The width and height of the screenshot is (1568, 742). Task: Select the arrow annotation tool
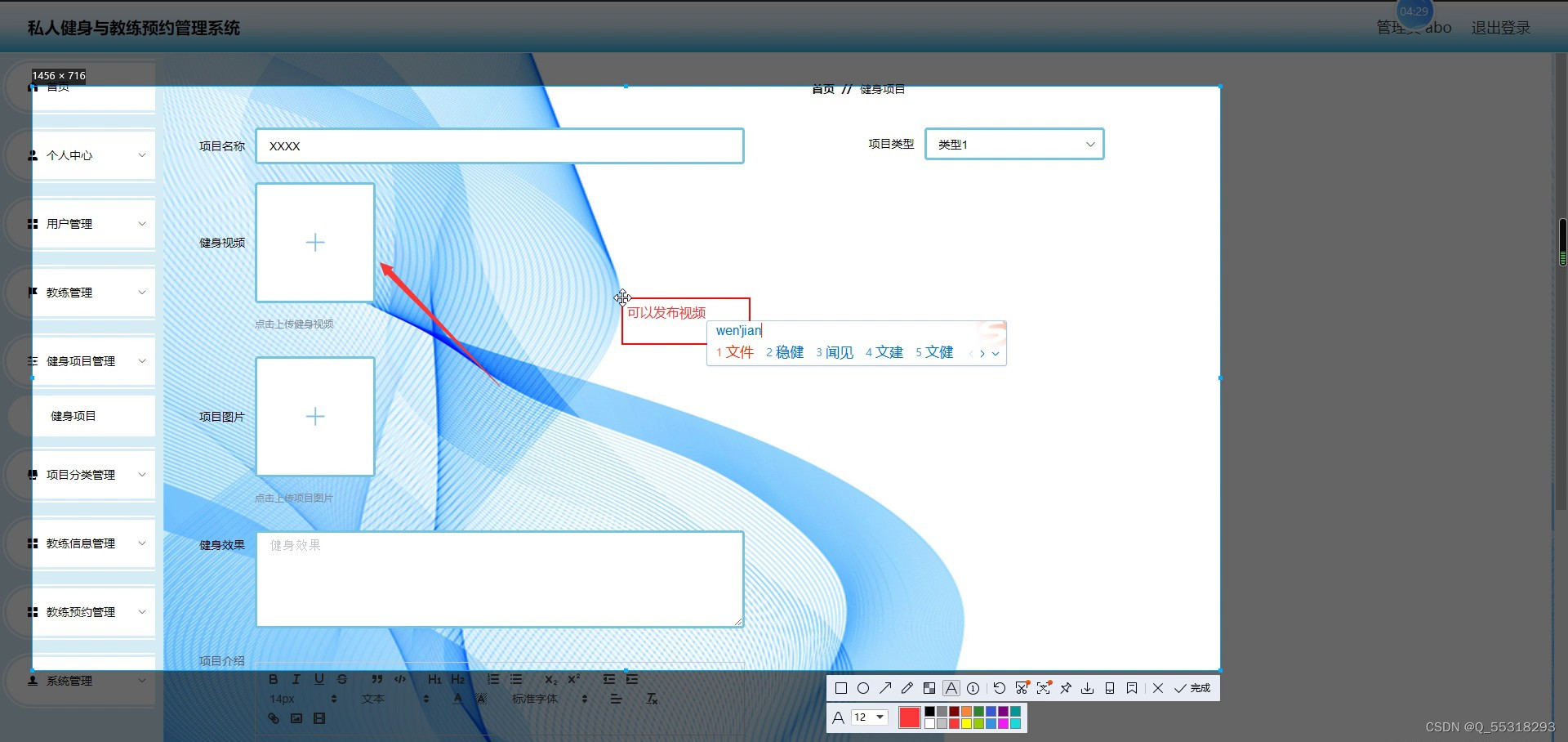click(x=884, y=688)
